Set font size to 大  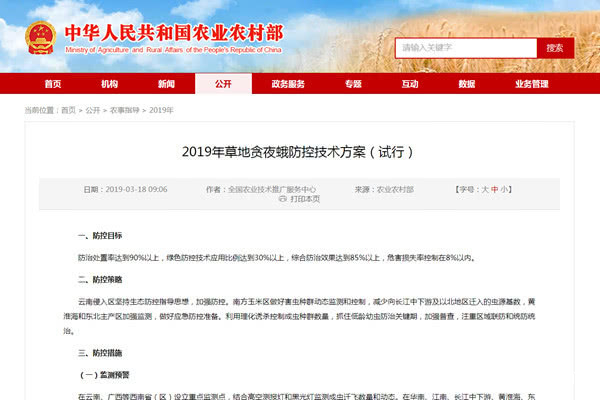click(x=485, y=189)
